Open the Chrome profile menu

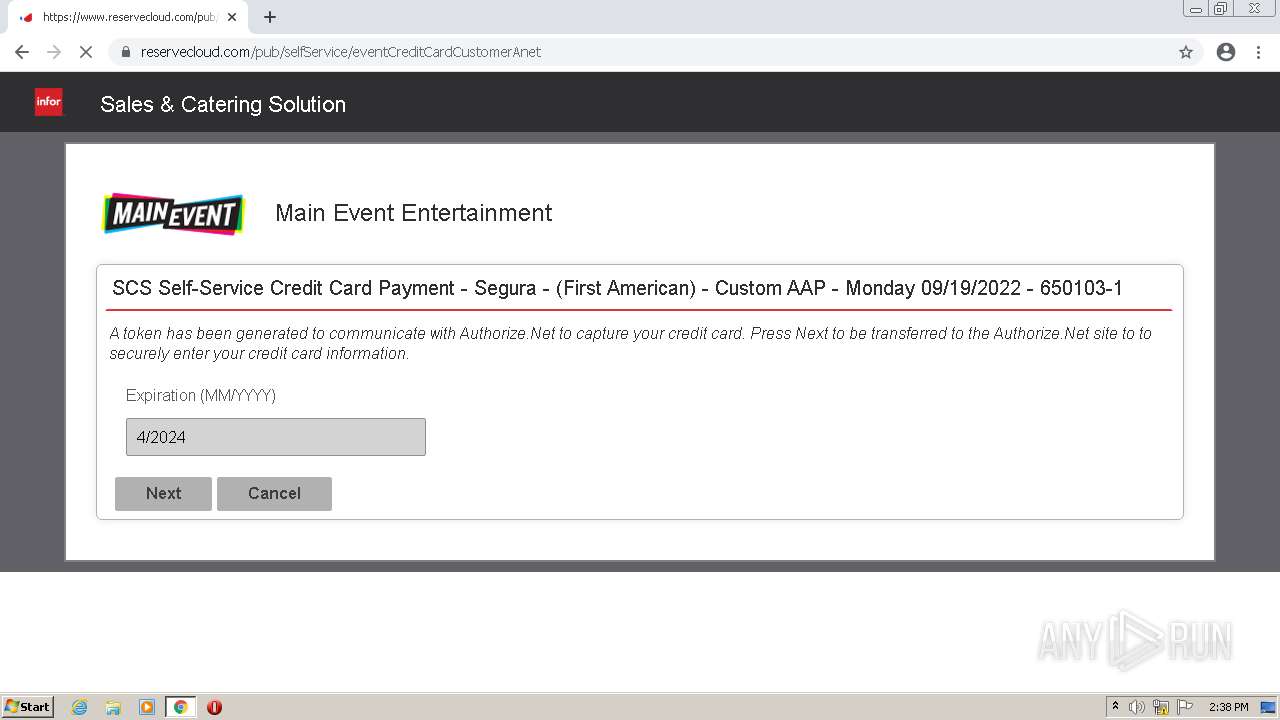click(1226, 52)
